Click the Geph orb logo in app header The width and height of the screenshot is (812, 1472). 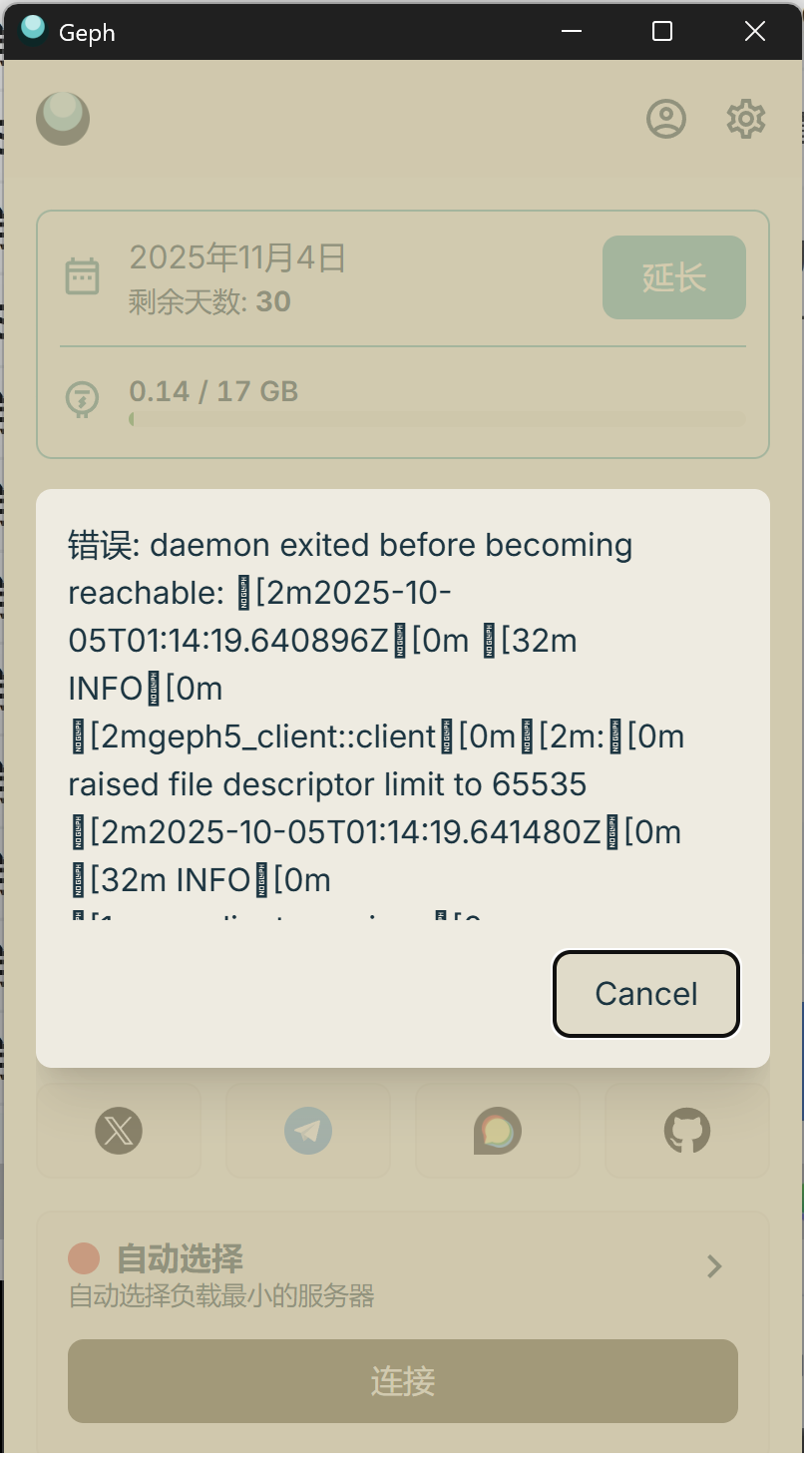point(63,119)
